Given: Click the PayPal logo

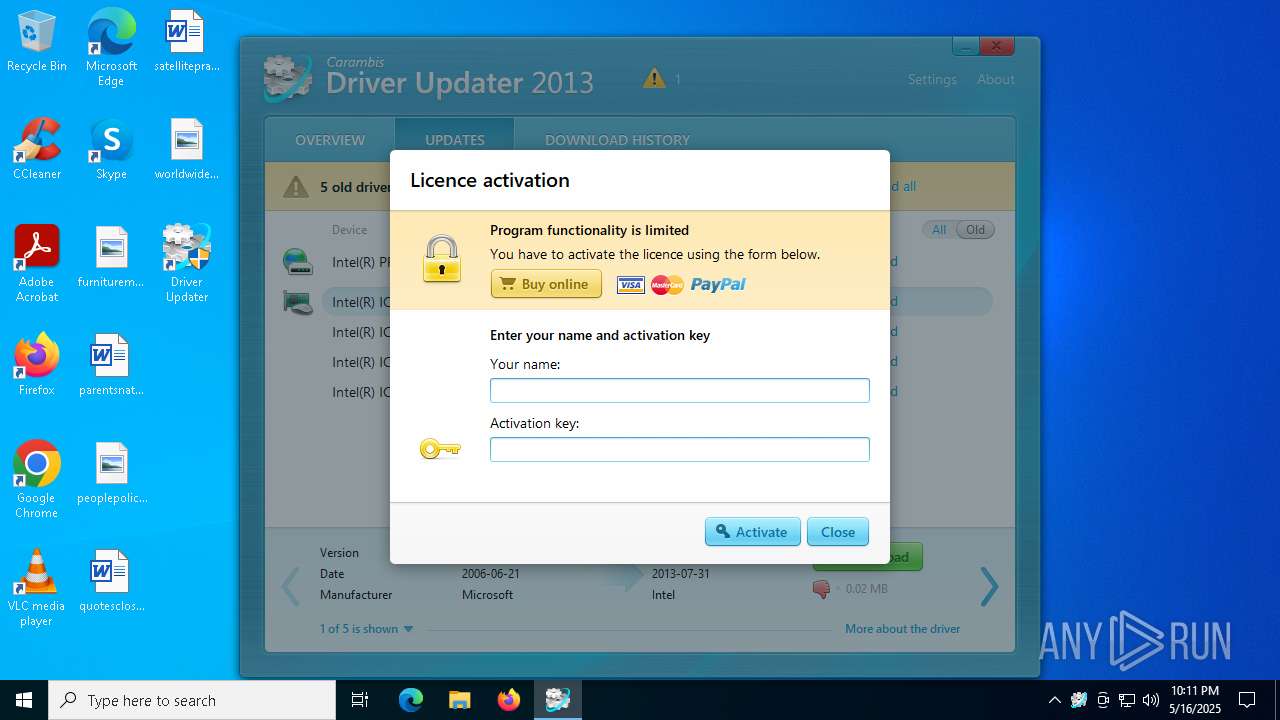Looking at the screenshot, I should click(718, 285).
